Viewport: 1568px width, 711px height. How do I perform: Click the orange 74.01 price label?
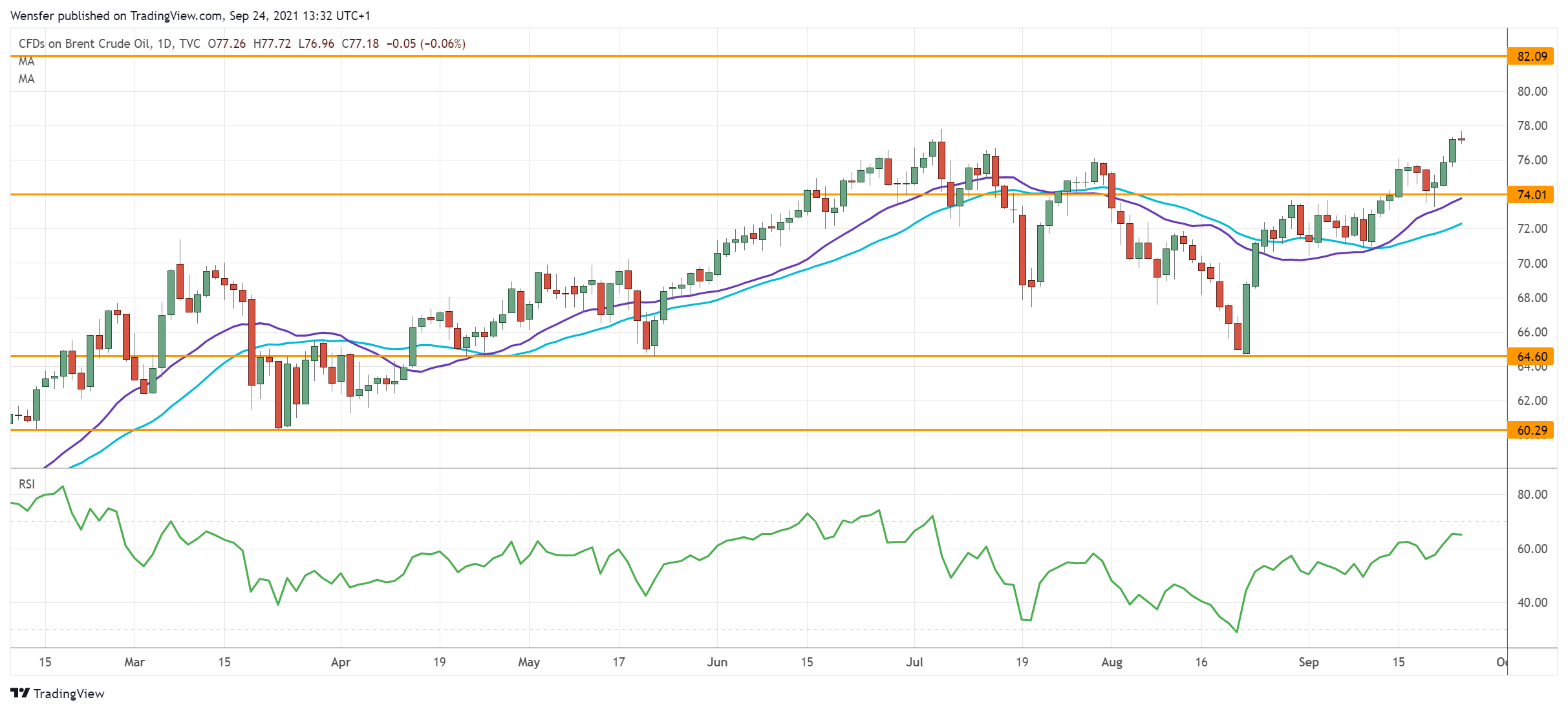1531,195
